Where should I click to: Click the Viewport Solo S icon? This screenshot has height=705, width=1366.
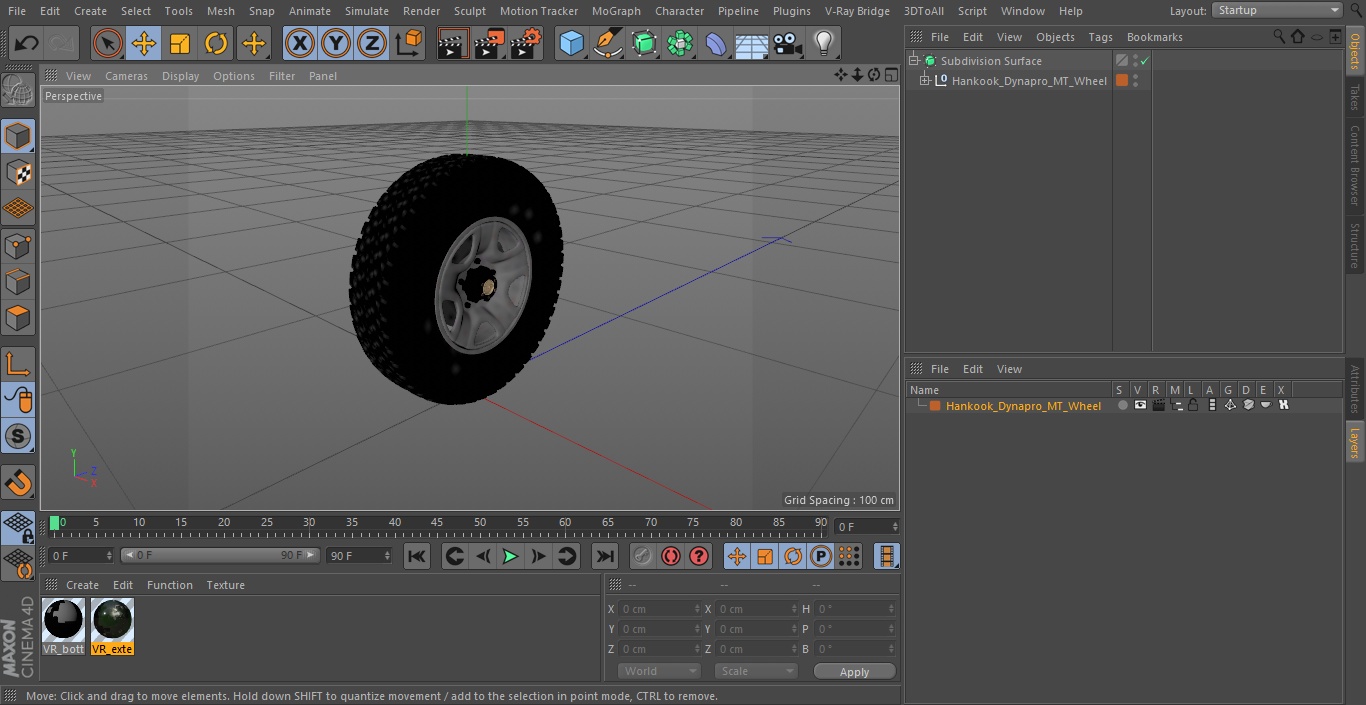(x=19, y=436)
